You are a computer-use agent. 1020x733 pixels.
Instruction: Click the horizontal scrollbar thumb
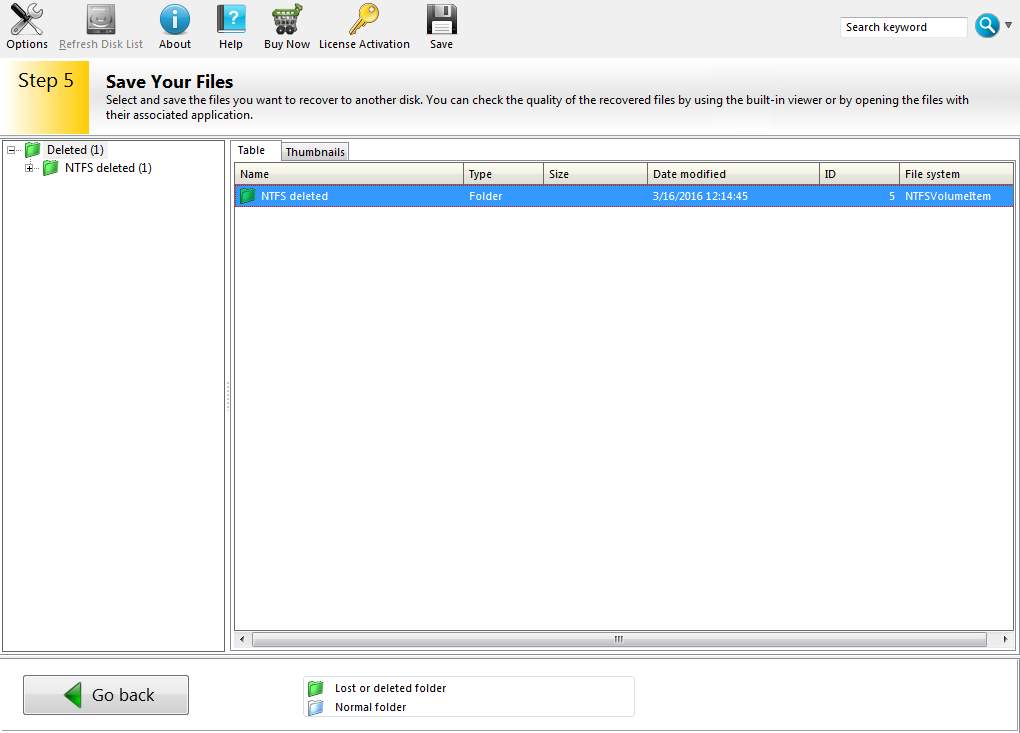pyautogui.click(x=619, y=639)
